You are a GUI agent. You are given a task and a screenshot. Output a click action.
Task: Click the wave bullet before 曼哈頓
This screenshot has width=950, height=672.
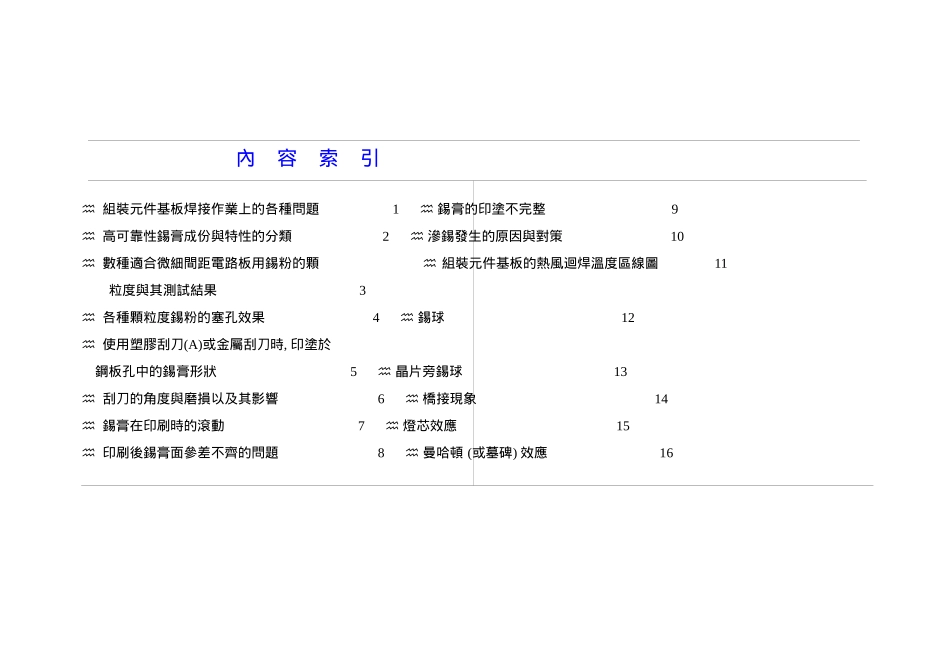411,452
